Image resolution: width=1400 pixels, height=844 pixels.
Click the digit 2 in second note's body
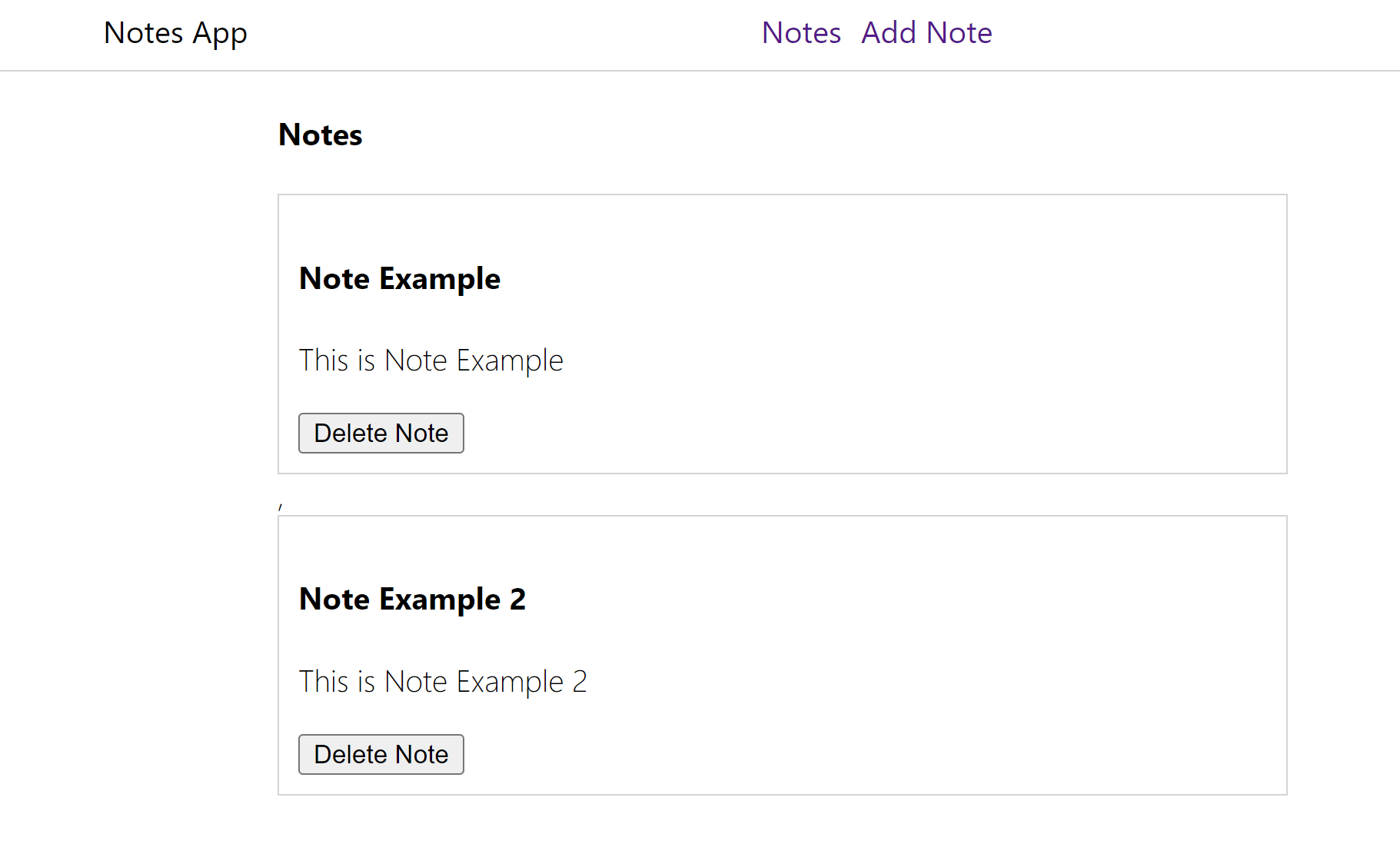point(580,682)
